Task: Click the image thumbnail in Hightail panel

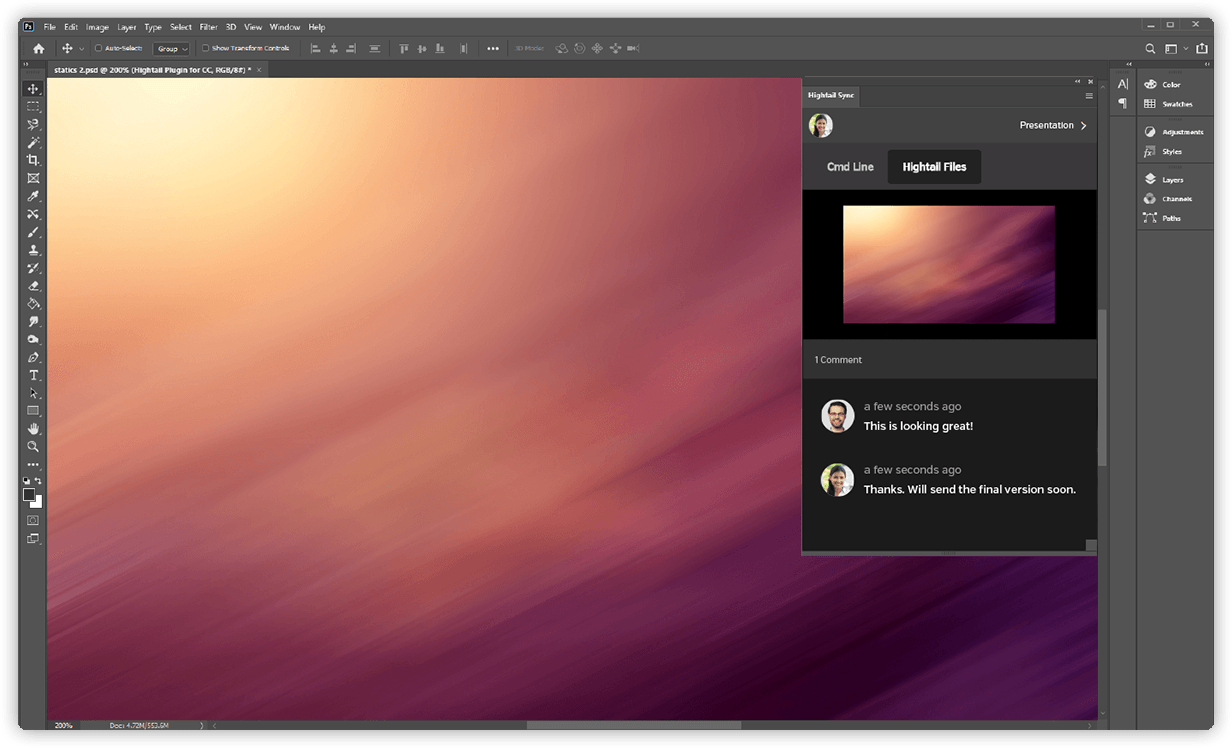Action: tap(949, 265)
